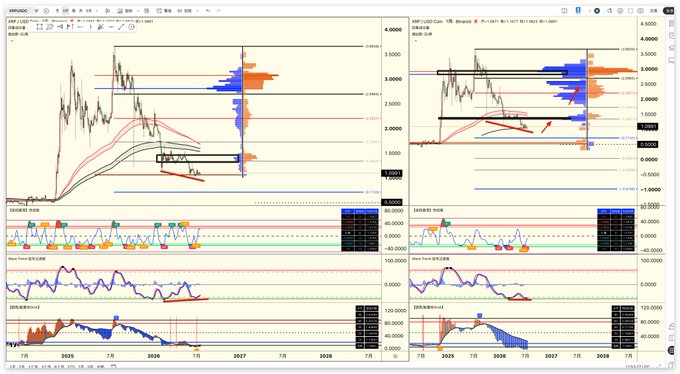This screenshot has width=680, height=374.
Task: Open the alerts clock icon in the right sidebar
Action: coord(672,35)
